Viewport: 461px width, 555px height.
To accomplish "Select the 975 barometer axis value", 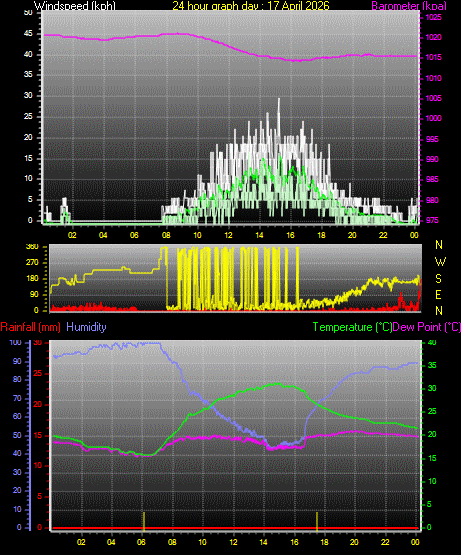I will [432, 220].
